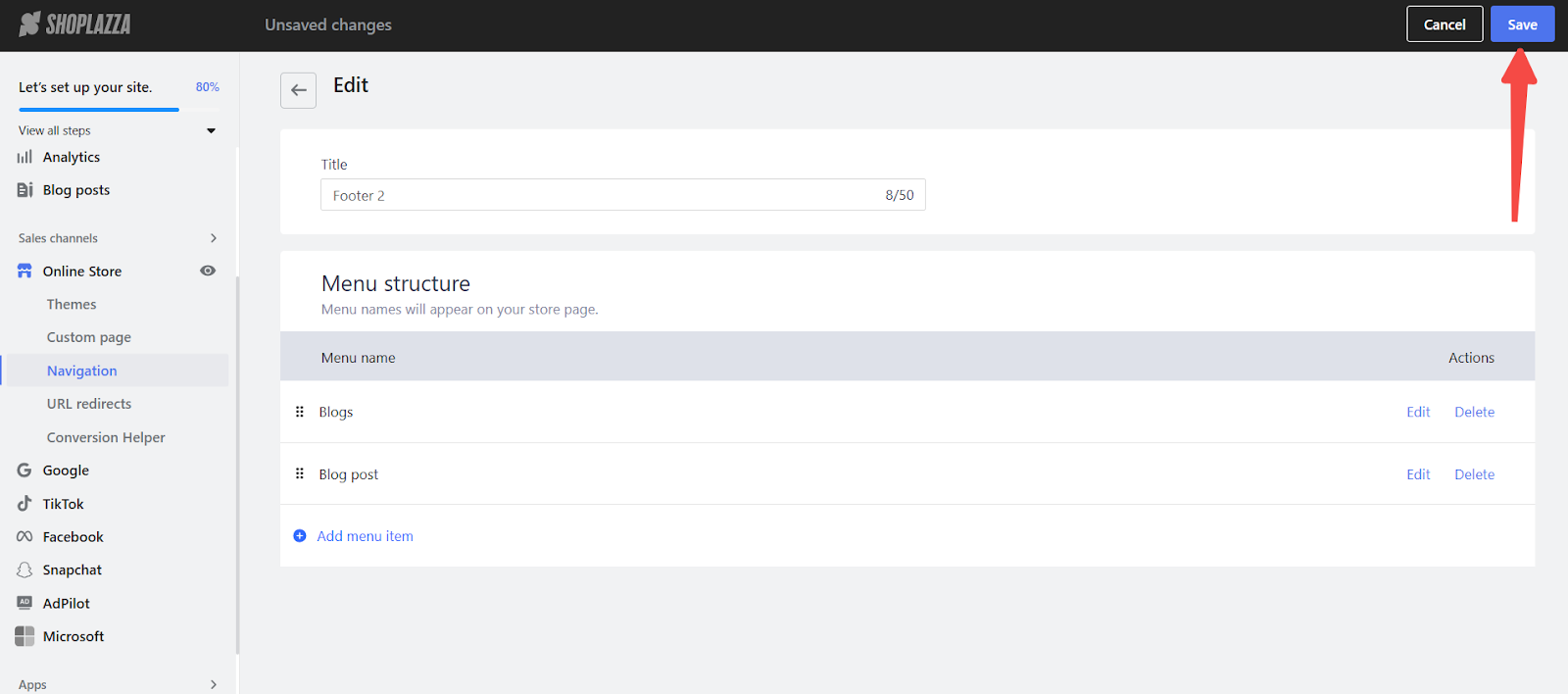
Task: Open the Microsoft sales channel
Action: point(73,636)
